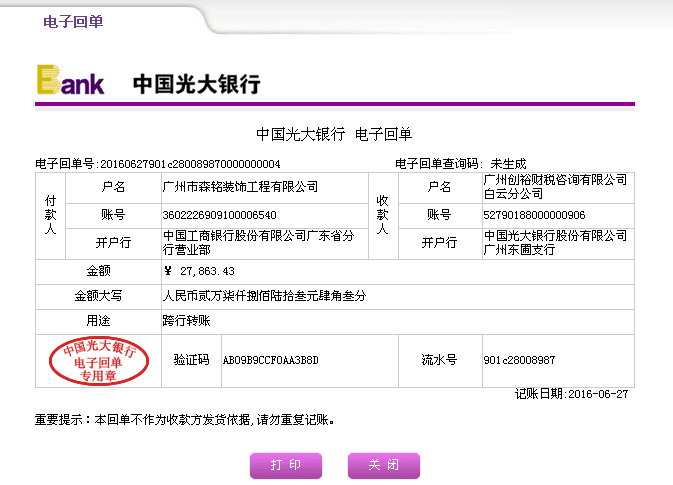Click the 未生成 query code status

coord(508,164)
